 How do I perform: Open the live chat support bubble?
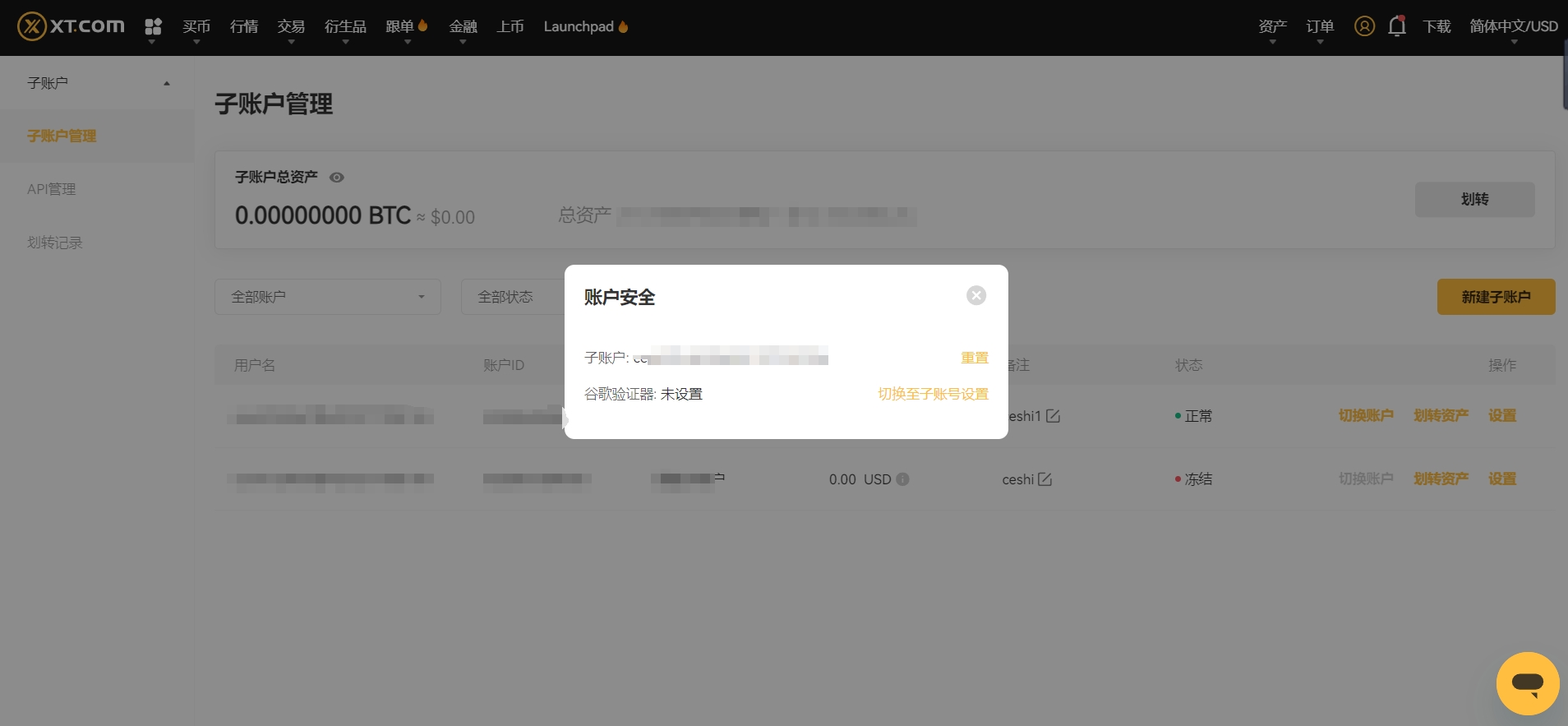(1528, 683)
